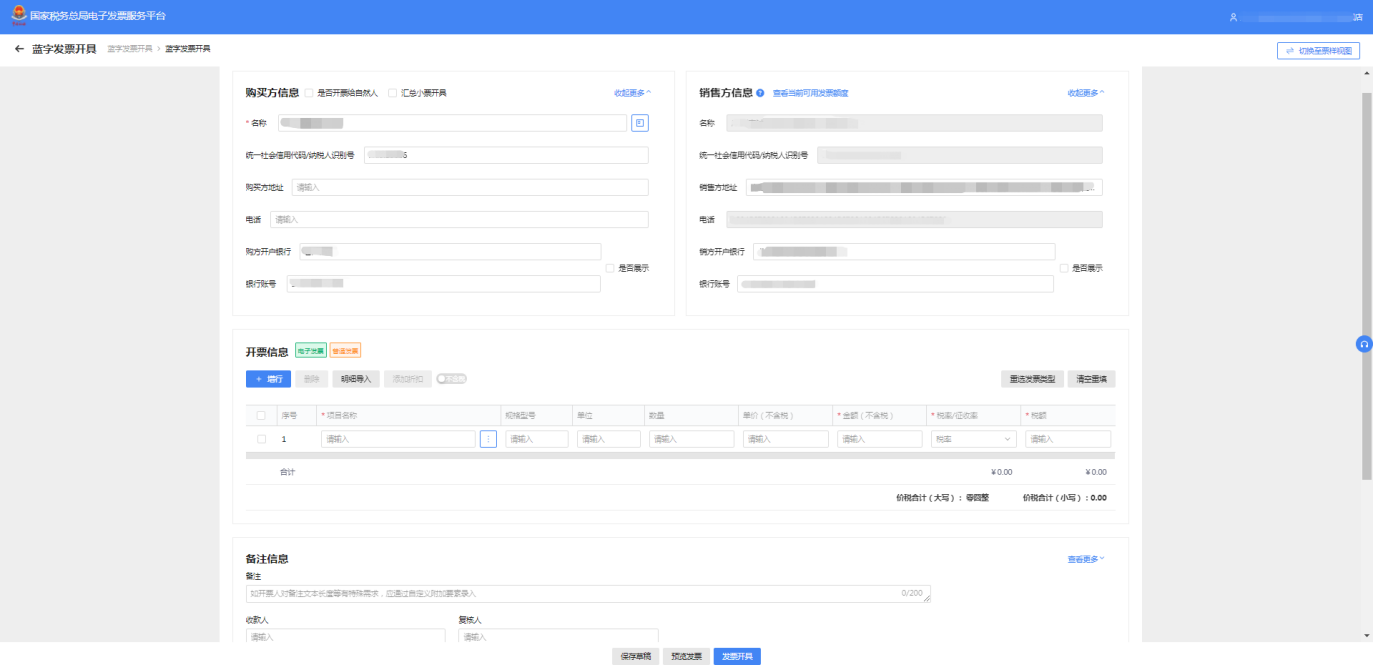Toggle the tax-inclusive switch next to 添加折扣
The image size is (1373, 670).
(452, 379)
